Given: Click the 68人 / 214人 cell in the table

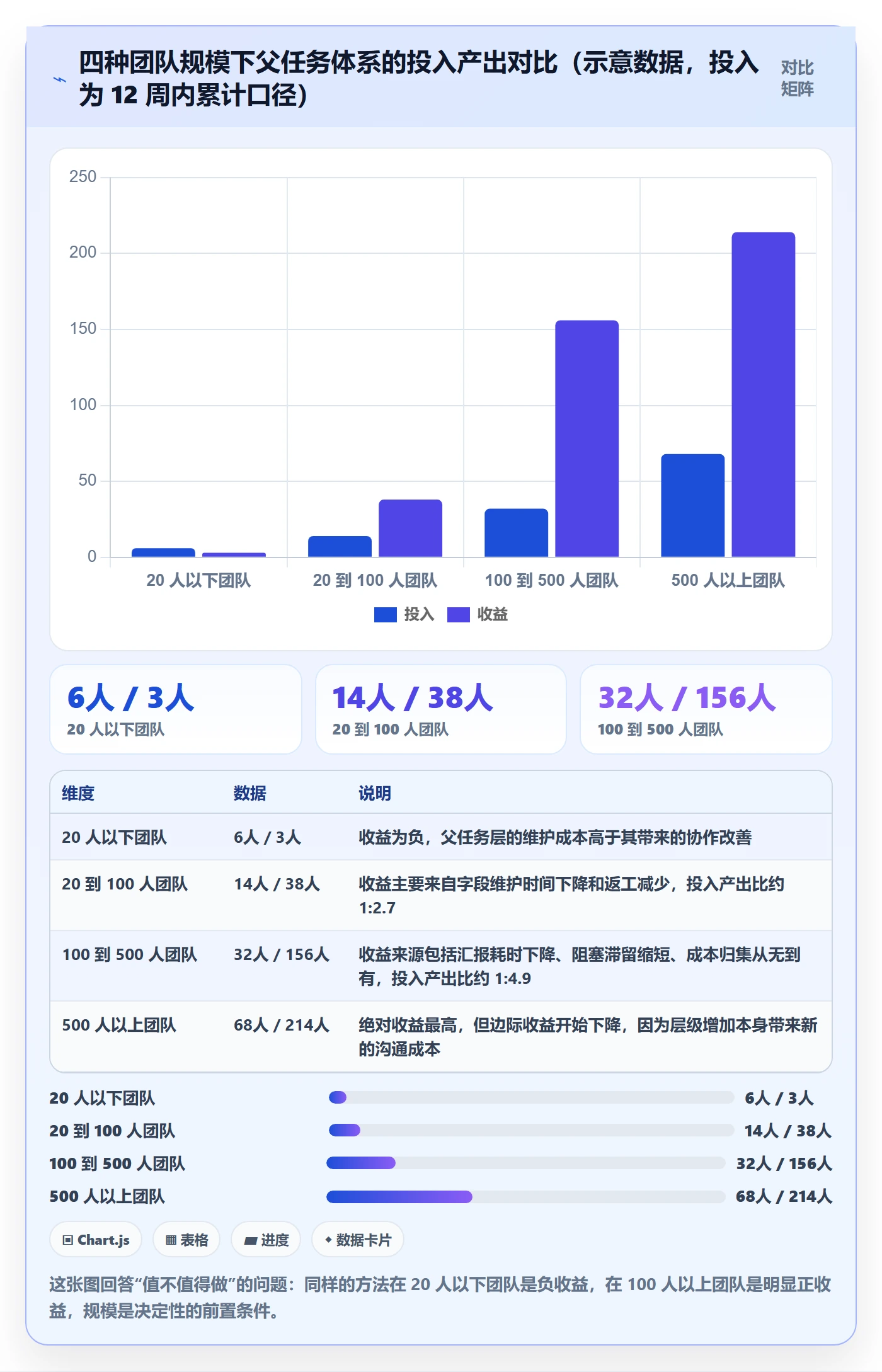Looking at the screenshot, I should click(282, 1025).
